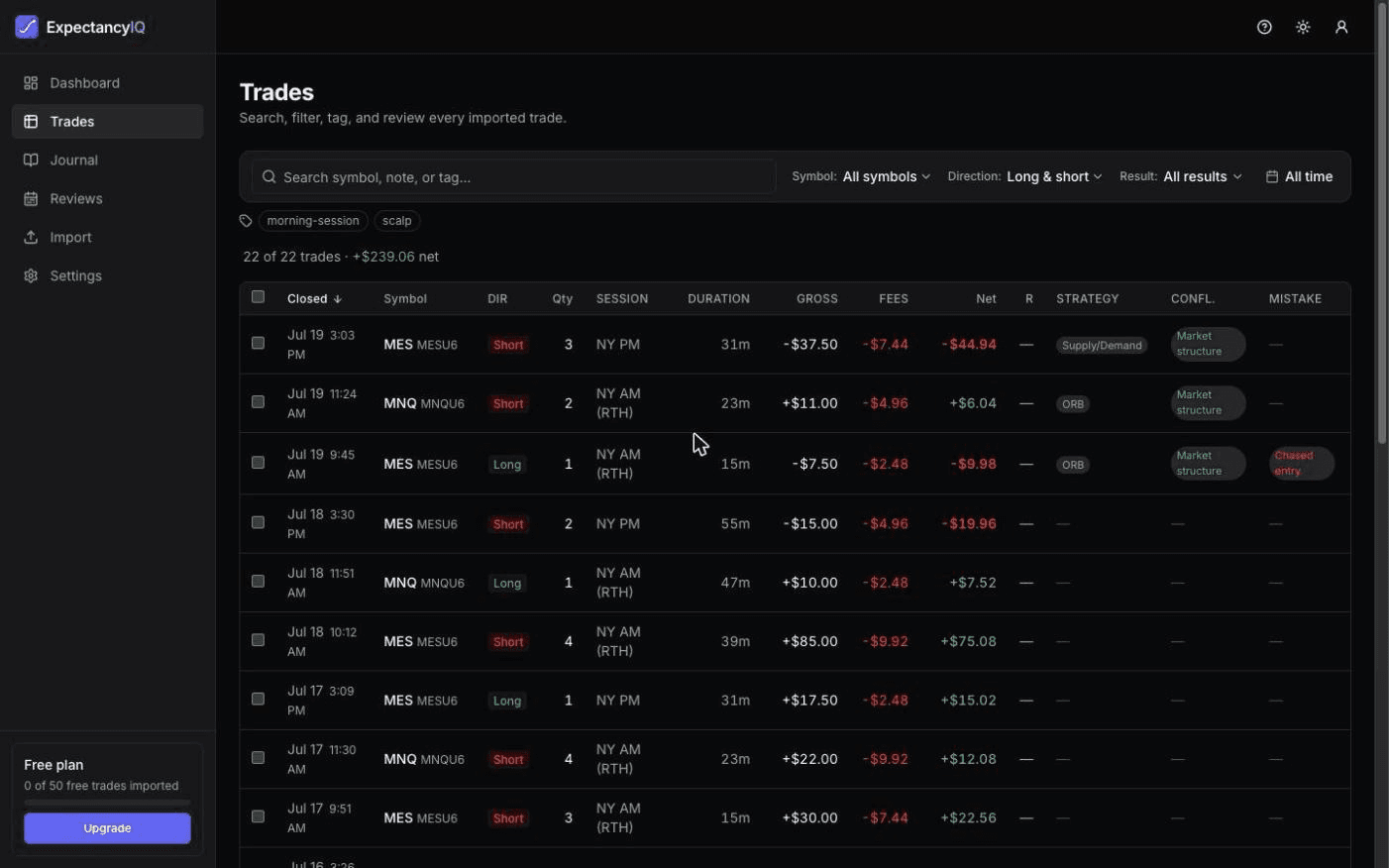Image resolution: width=1389 pixels, height=868 pixels.
Task: Click the 22 of 22 trades summary text
Action: tap(341, 257)
